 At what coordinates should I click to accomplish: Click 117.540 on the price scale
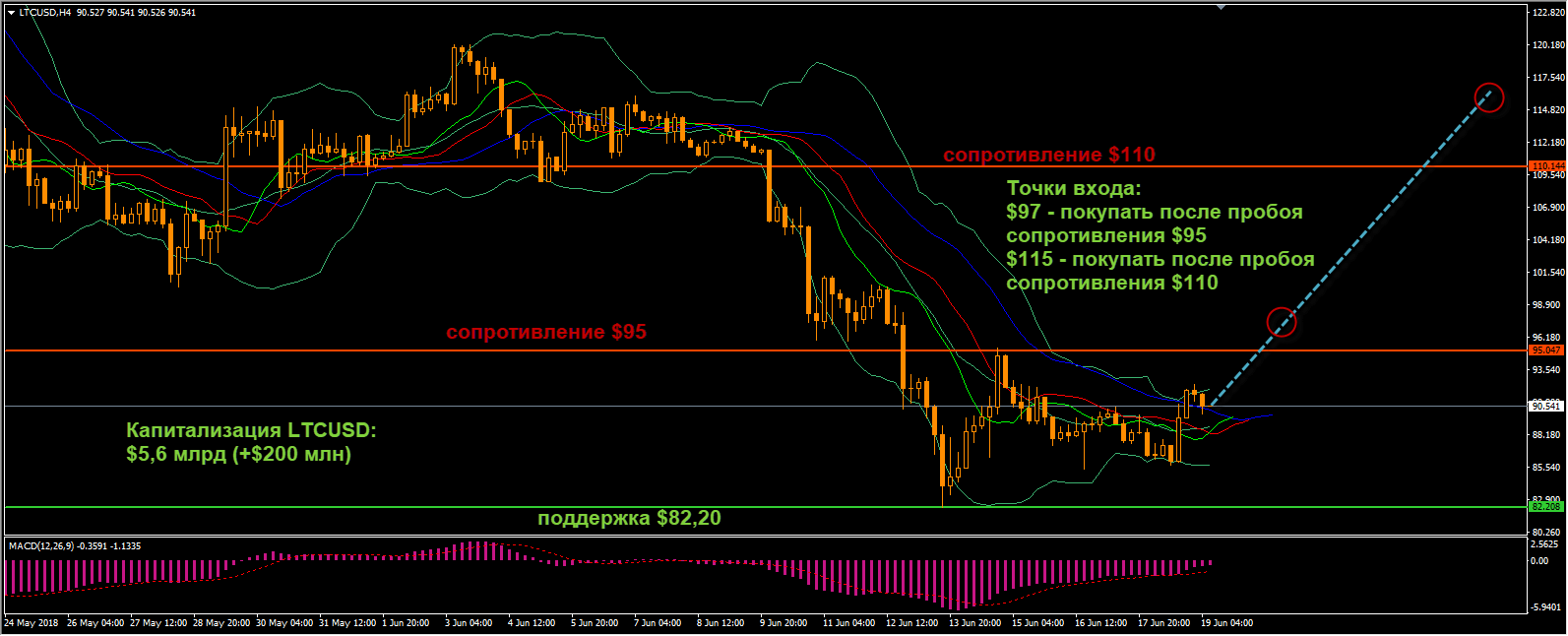point(1549,78)
